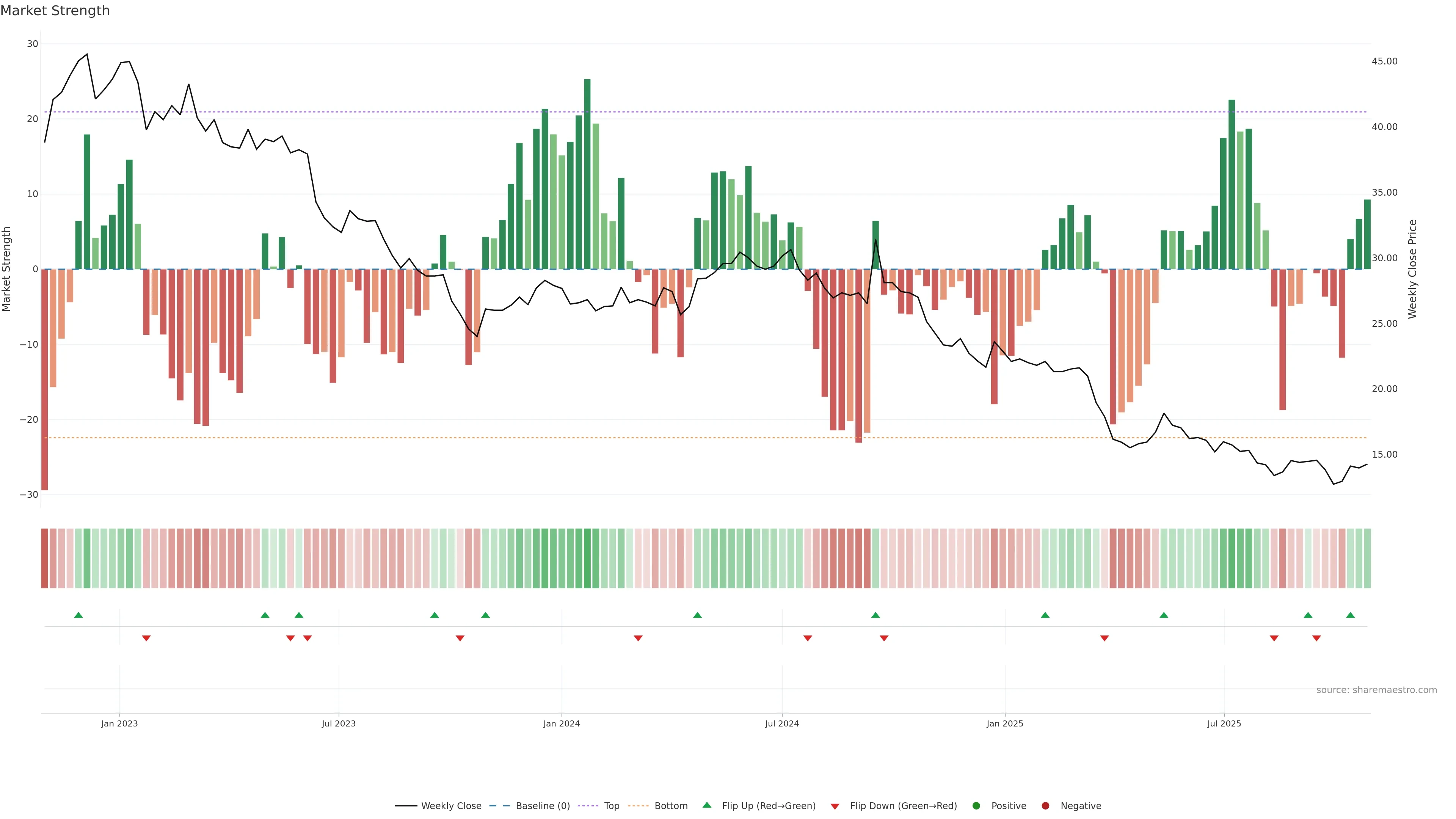
Task: Click the Flip Up legend triangle icon
Action: [706, 805]
